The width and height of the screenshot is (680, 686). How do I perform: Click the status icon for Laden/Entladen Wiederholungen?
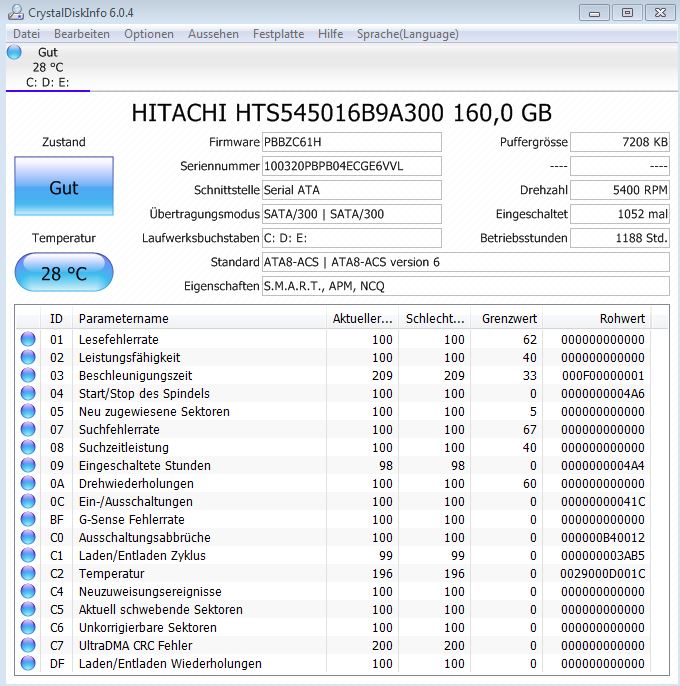point(28,663)
